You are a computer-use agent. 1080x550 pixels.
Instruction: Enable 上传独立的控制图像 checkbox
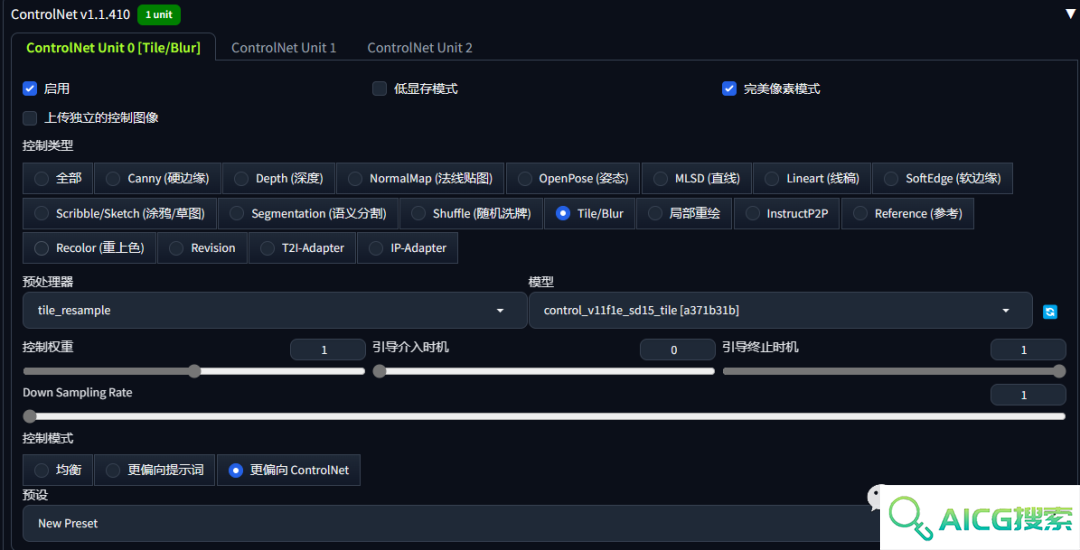coord(30,118)
